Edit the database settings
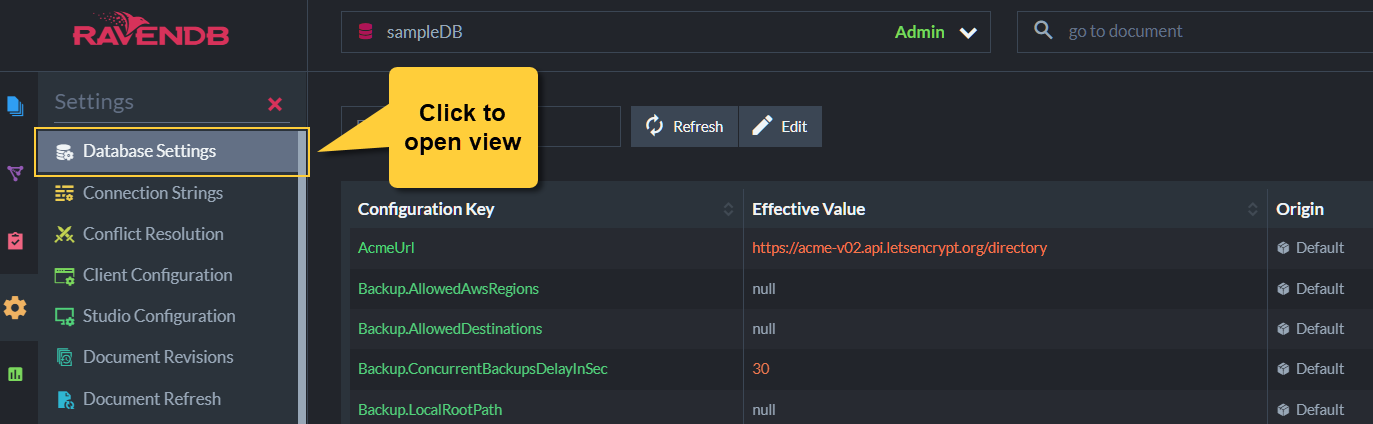Screen dimensions: 1373x424 pos(780,126)
